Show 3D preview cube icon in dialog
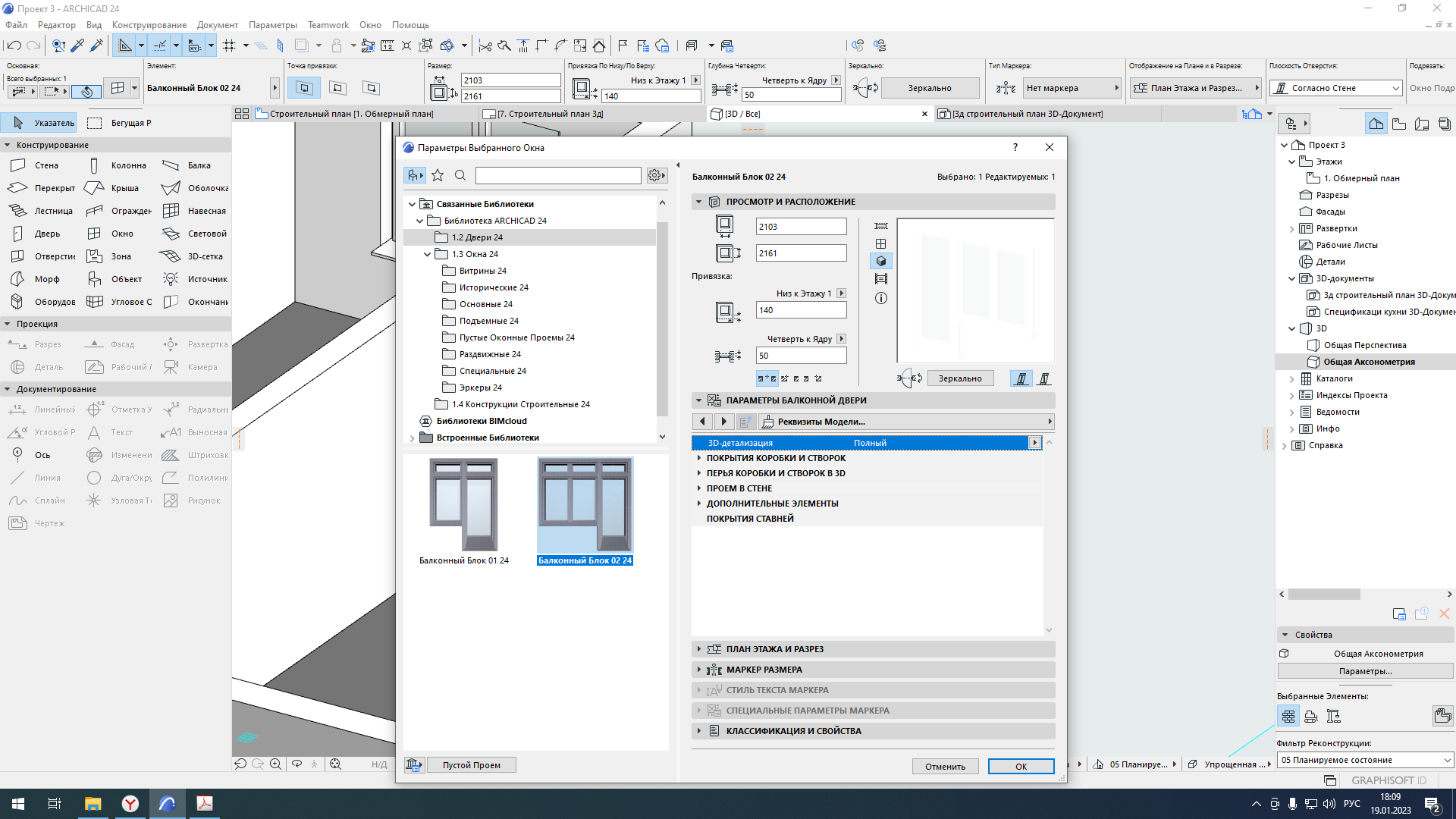The image size is (1456, 819). point(880,262)
